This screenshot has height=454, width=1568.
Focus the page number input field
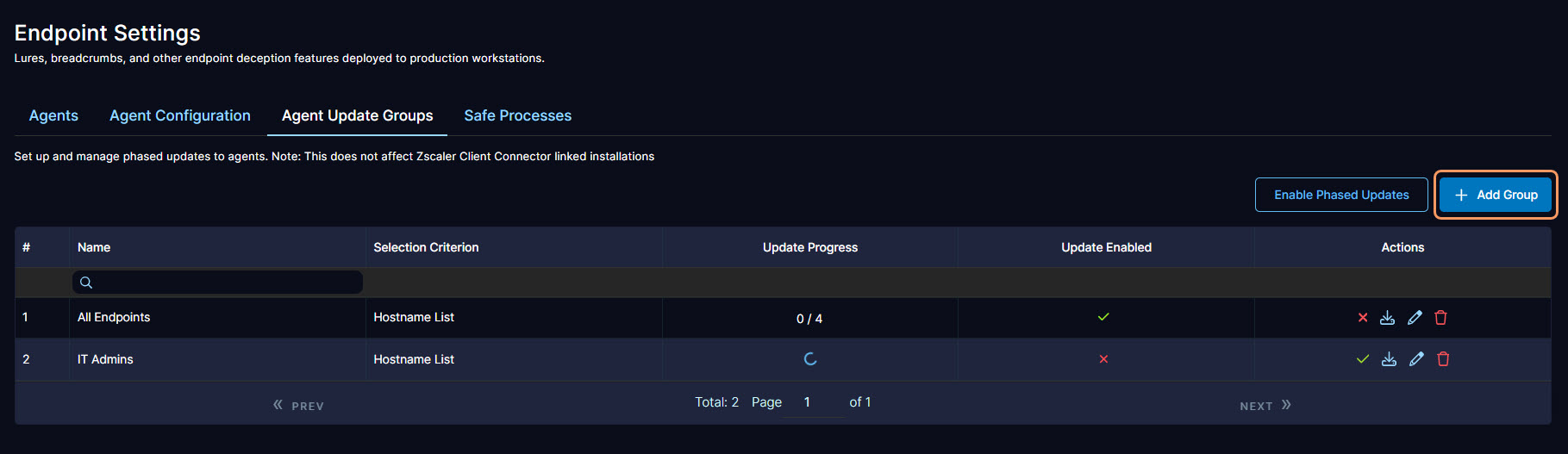[814, 402]
